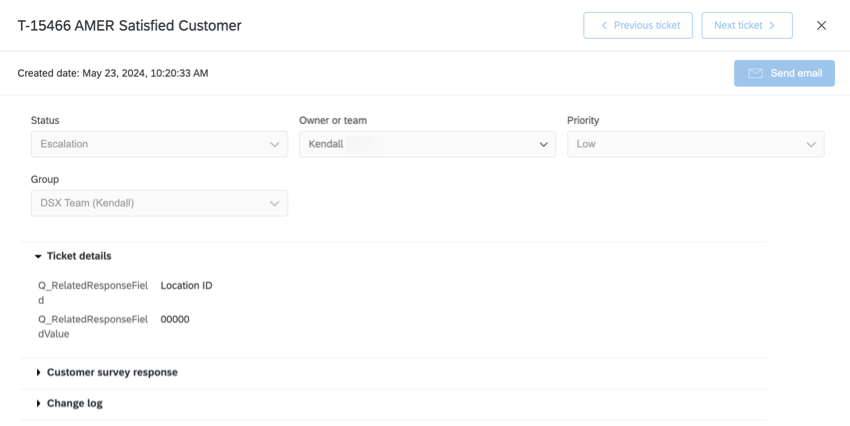Open the Group dropdown for DSX Team
The width and height of the screenshot is (850, 426).
[x=158, y=203]
